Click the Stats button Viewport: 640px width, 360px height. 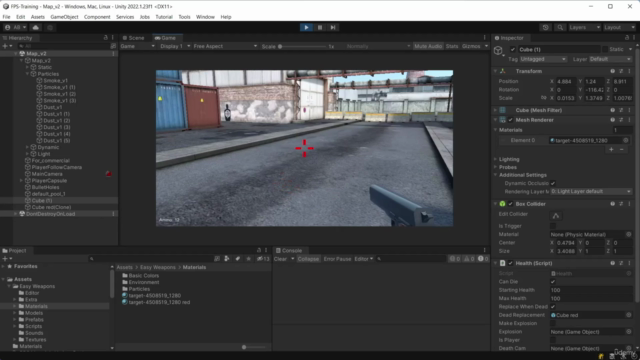tap(452, 46)
